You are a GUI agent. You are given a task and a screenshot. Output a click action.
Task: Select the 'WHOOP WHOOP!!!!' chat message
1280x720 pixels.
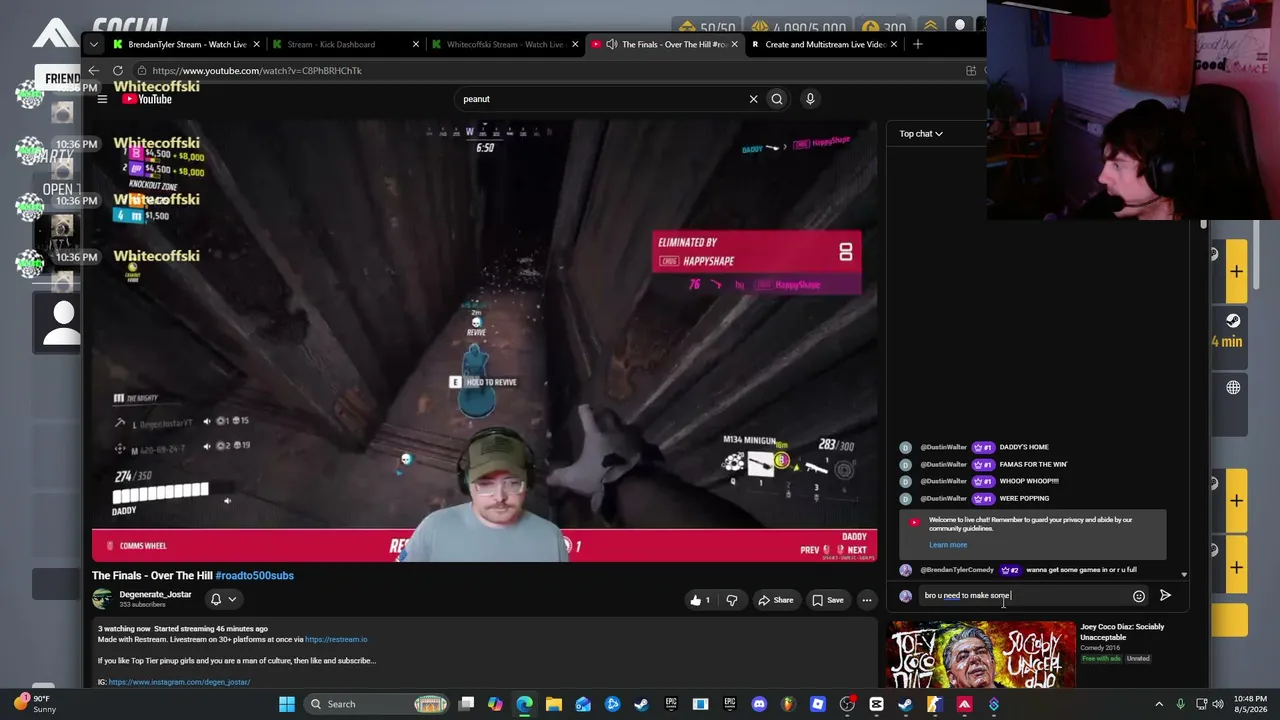click(1029, 481)
